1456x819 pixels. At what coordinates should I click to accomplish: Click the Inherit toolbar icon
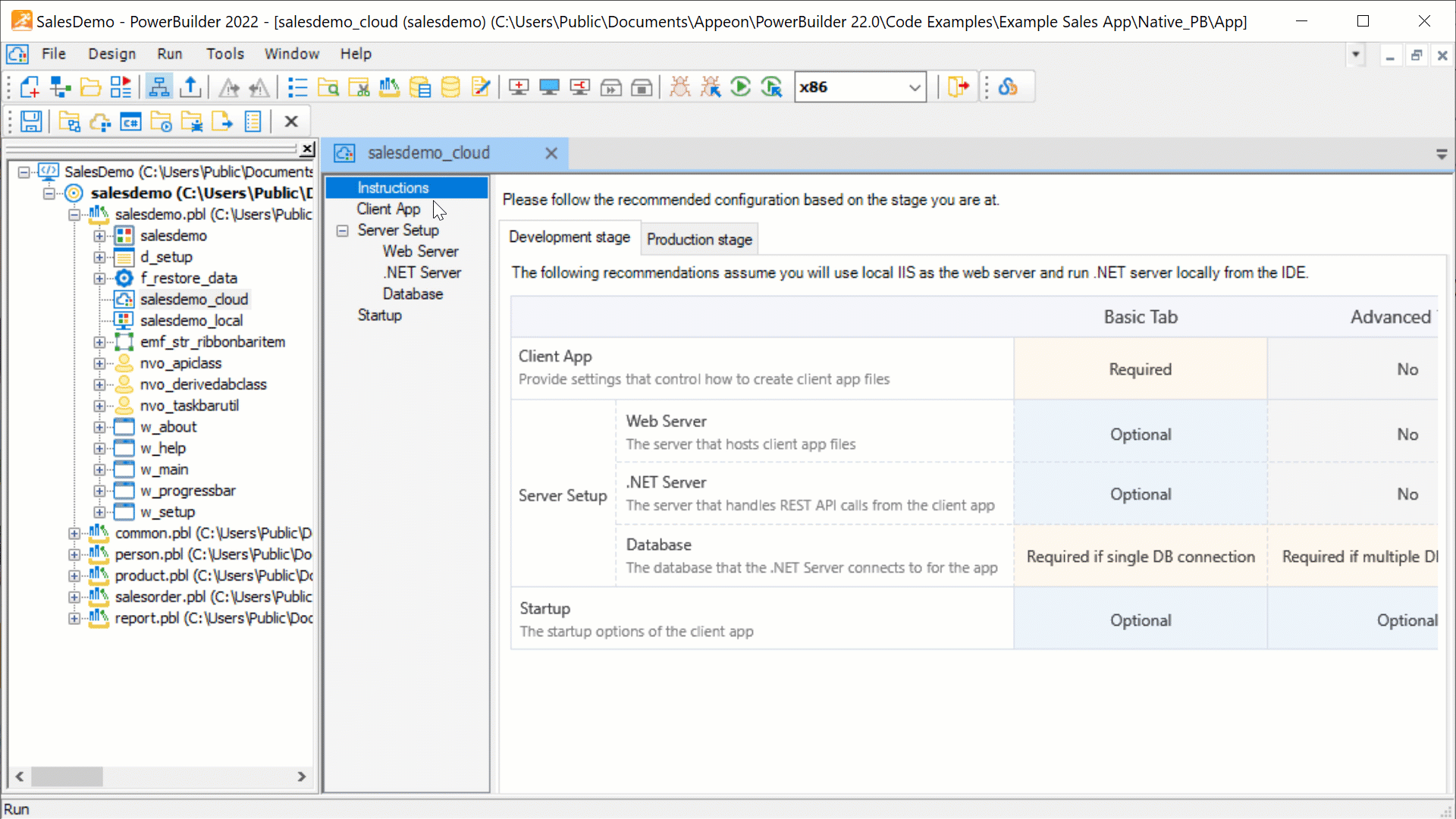pyautogui.click(x=60, y=87)
